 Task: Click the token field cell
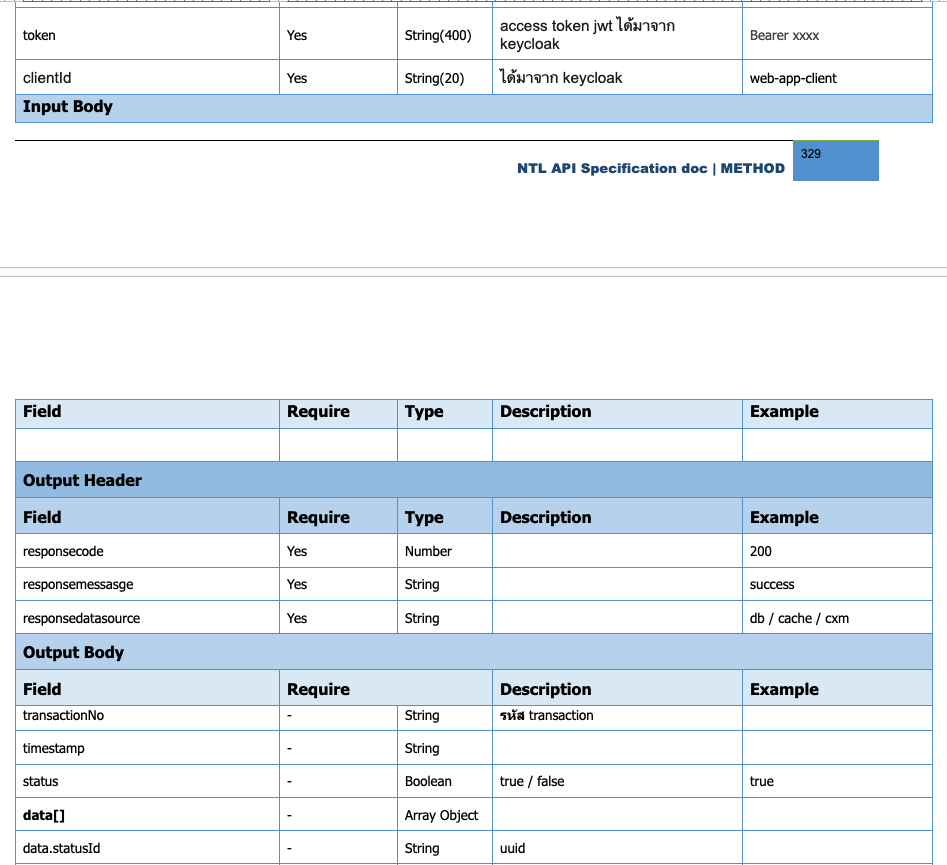[x=40, y=35]
